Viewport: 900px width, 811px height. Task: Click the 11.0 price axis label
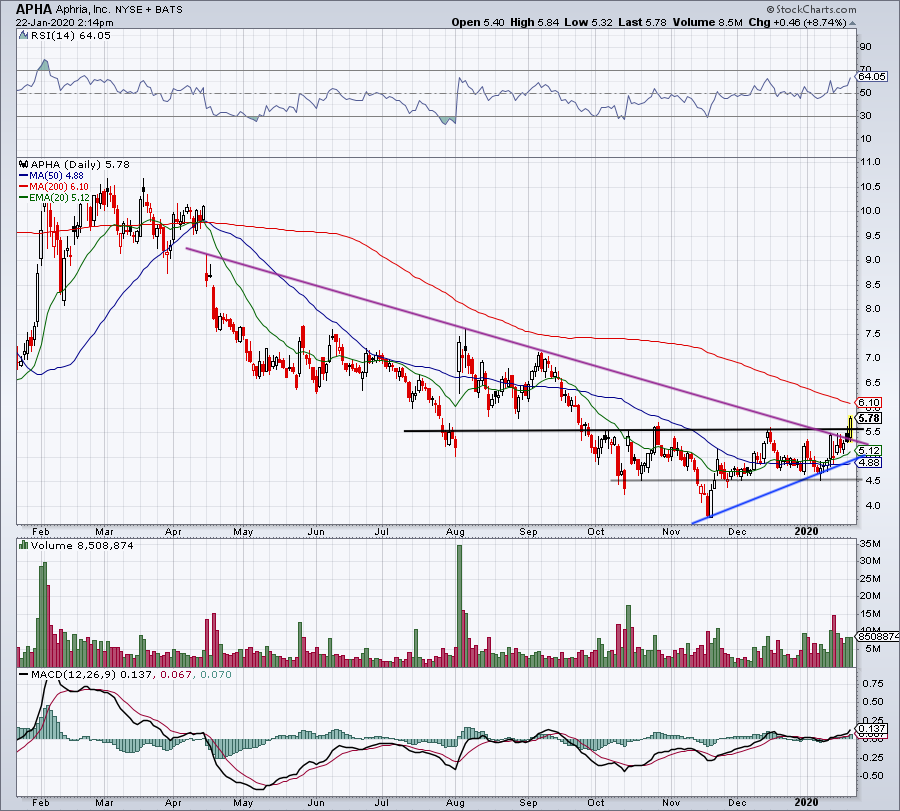click(870, 162)
